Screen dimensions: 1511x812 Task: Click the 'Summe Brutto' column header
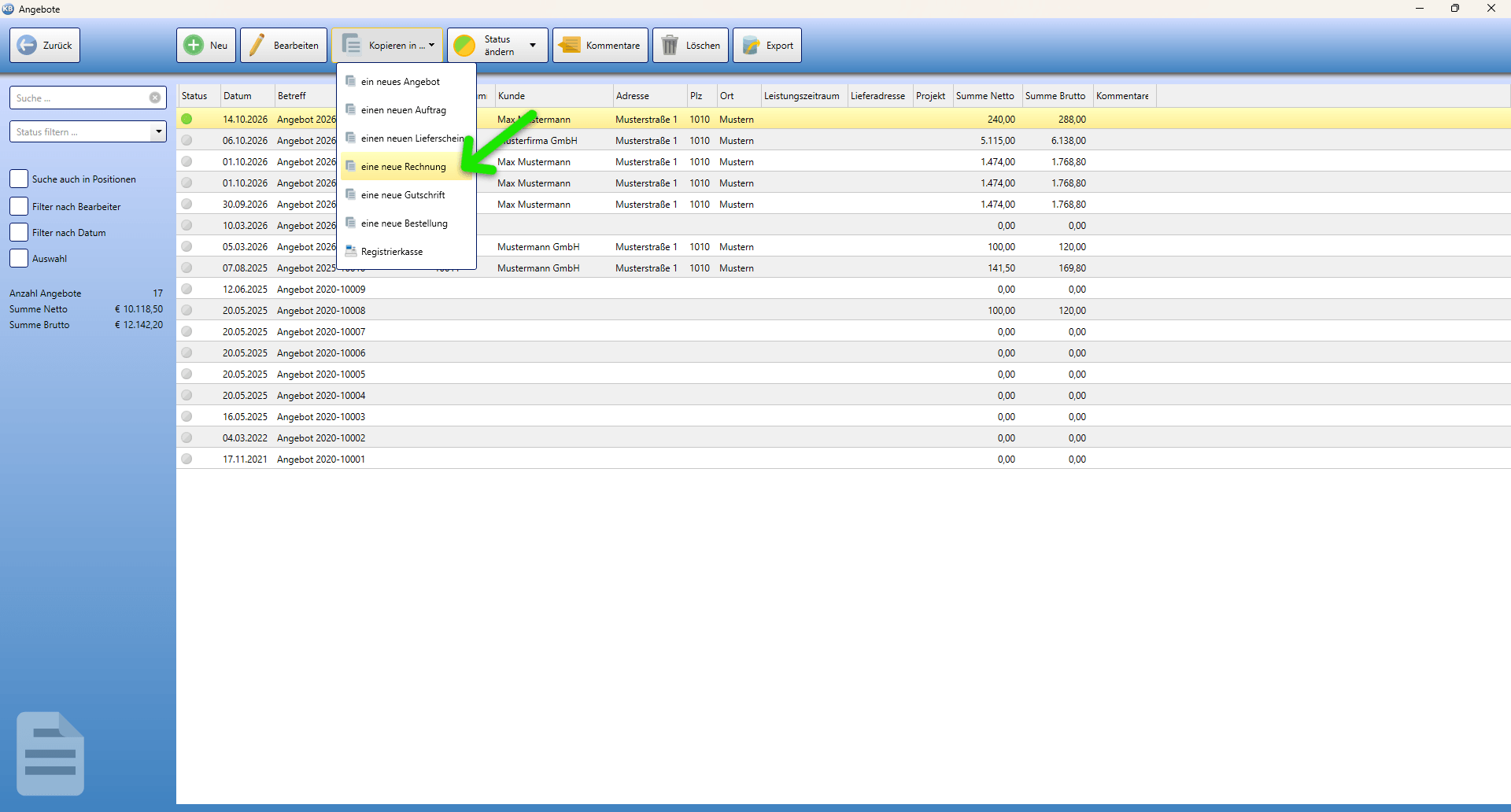tap(1057, 95)
